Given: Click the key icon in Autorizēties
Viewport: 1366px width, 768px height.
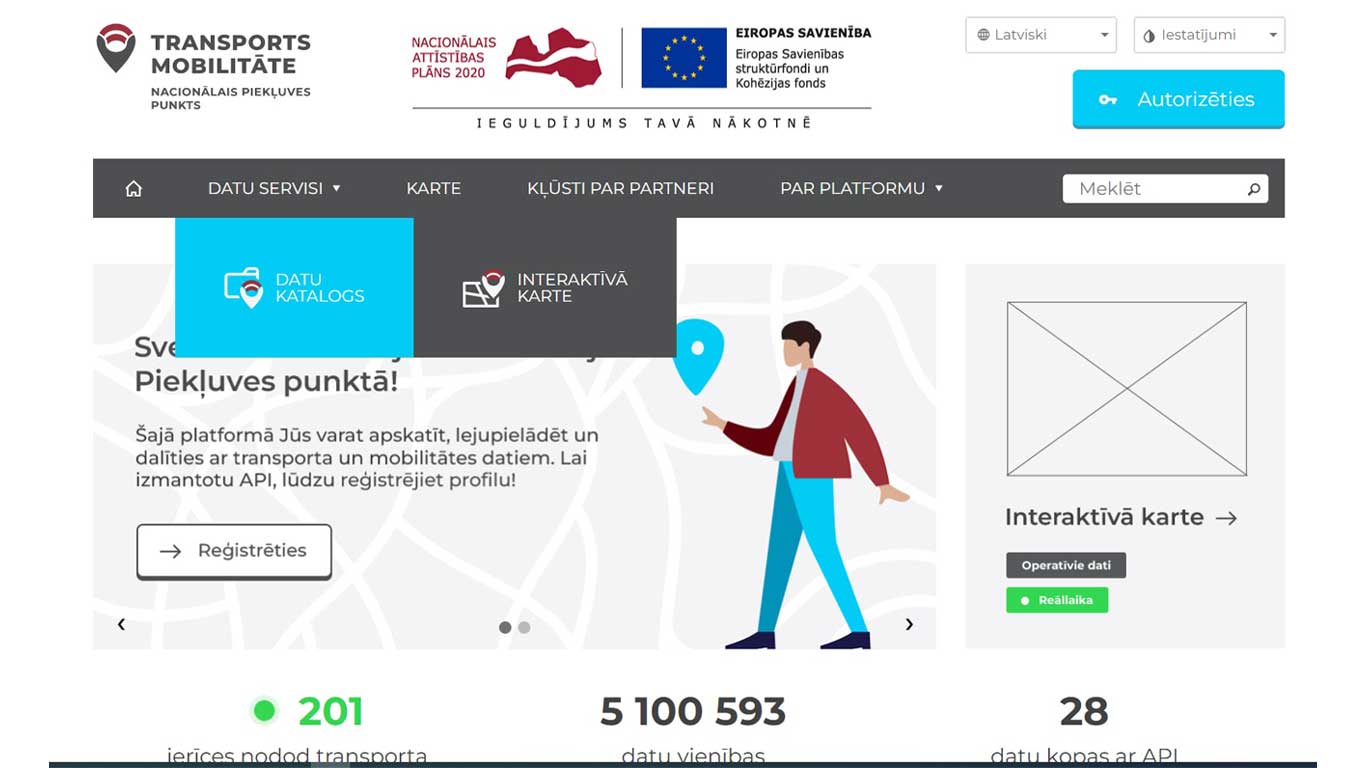Looking at the screenshot, I should point(1108,100).
